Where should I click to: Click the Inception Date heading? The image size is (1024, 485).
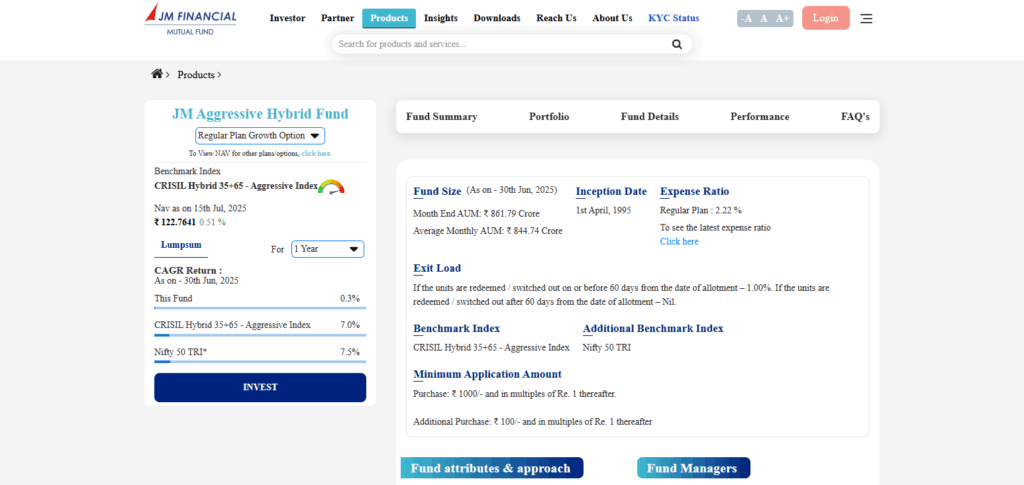tap(611, 192)
